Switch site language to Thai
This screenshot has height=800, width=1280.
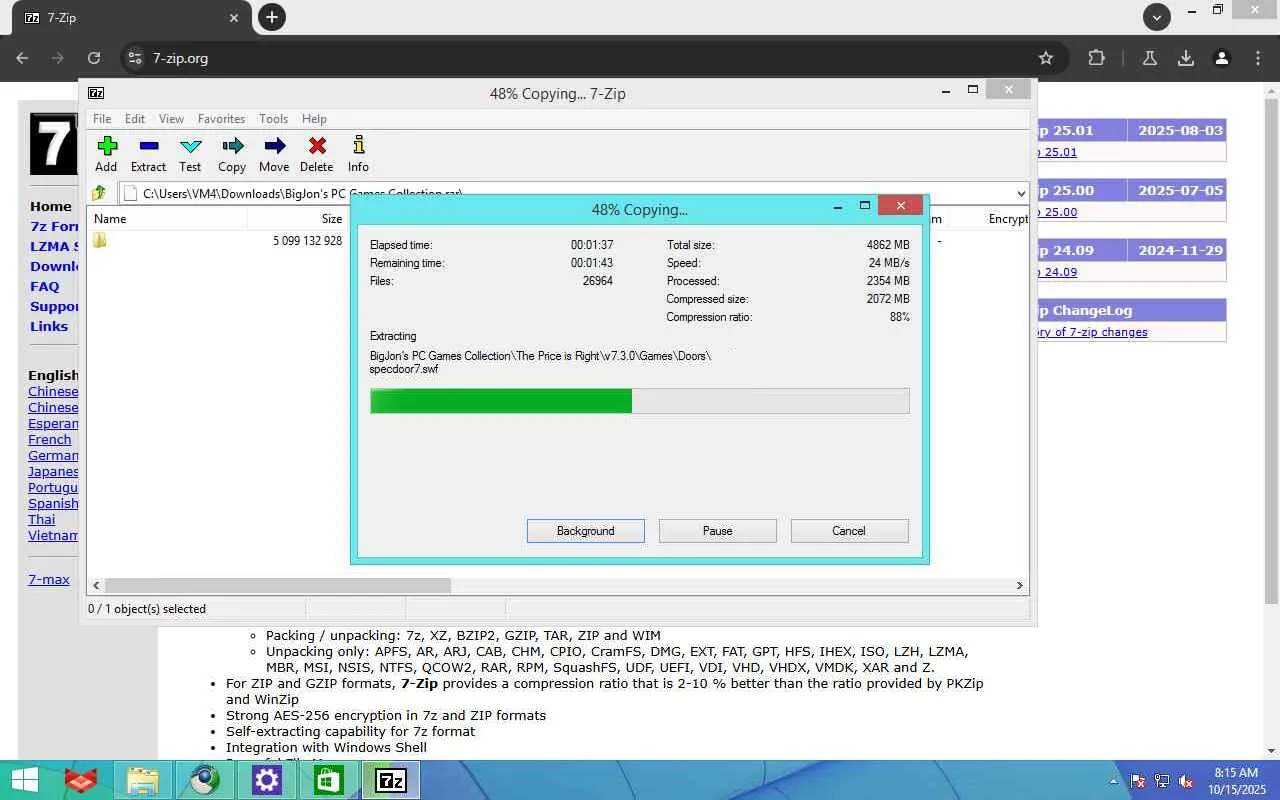42,519
